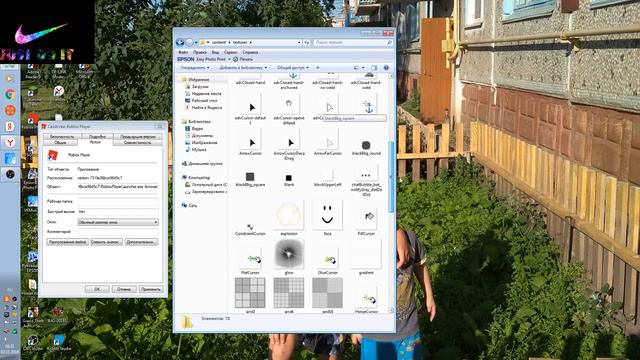Image resolution: width=640 pixels, height=360 pixels.
Task: Click the Дополнительно button
Action: [141, 242]
